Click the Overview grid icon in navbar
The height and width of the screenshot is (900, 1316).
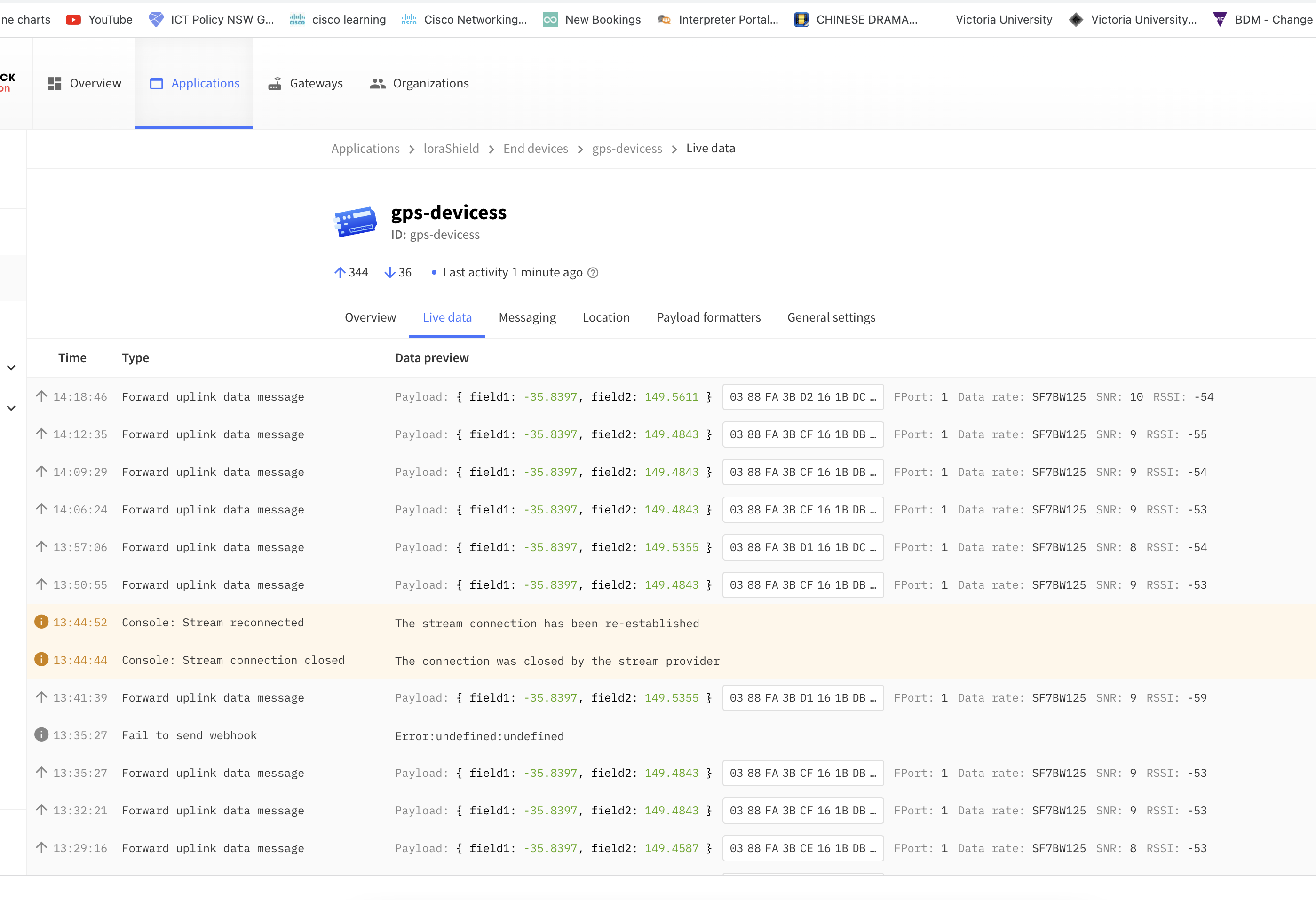[55, 84]
